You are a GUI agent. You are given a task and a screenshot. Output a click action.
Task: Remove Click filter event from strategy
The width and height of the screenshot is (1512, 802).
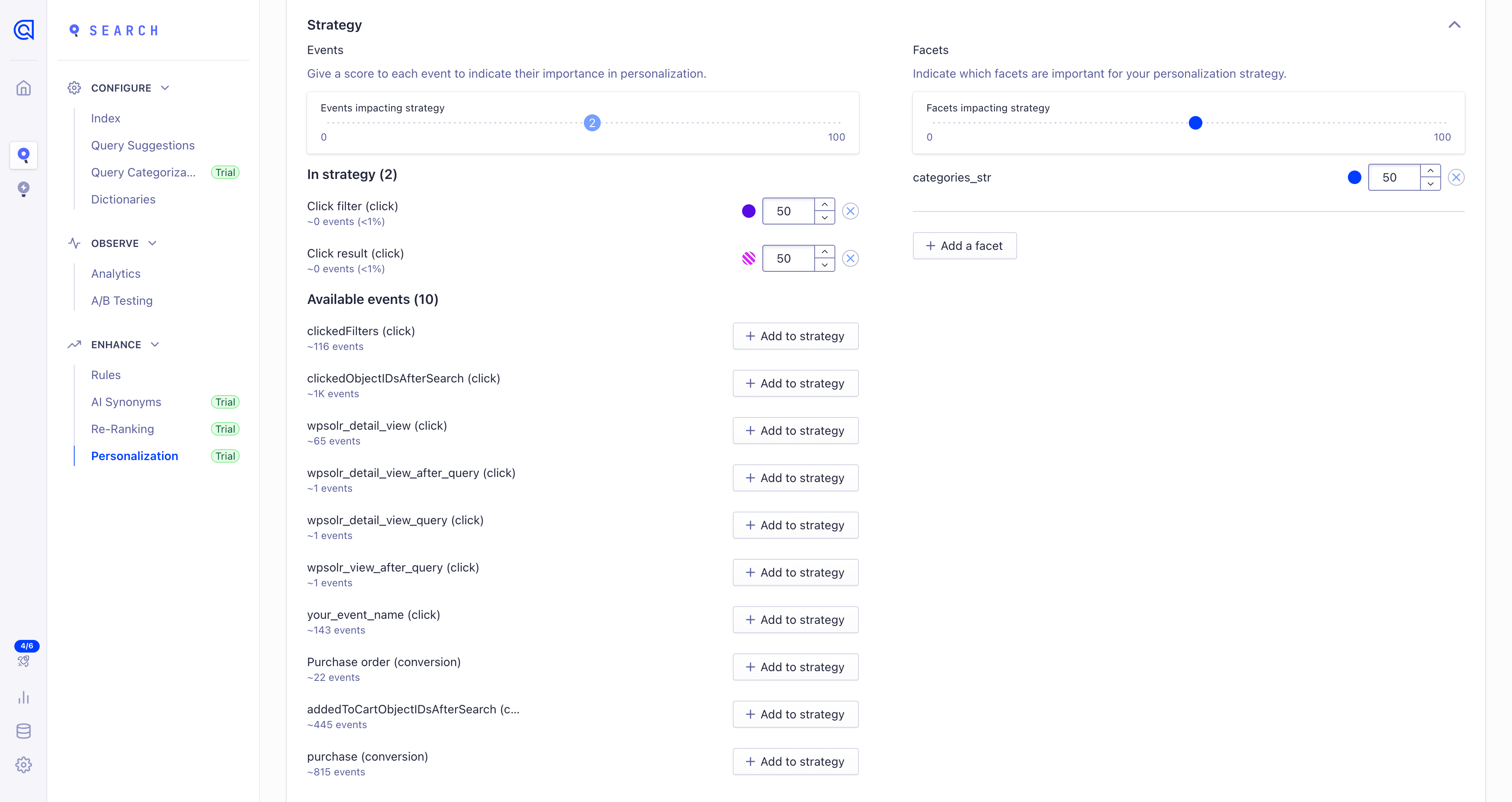[850, 211]
